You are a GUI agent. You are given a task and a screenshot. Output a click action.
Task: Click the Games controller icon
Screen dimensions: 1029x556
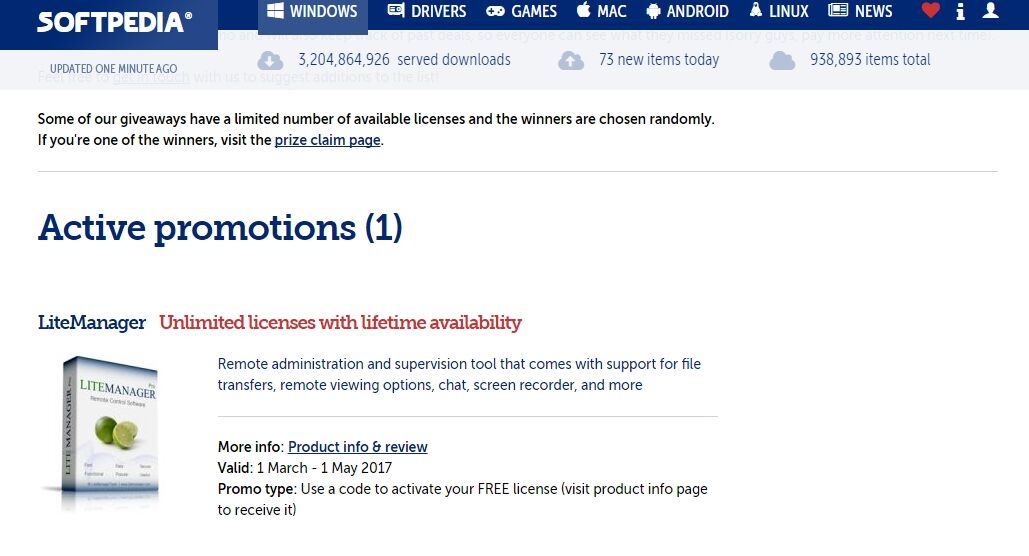click(495, 11)
